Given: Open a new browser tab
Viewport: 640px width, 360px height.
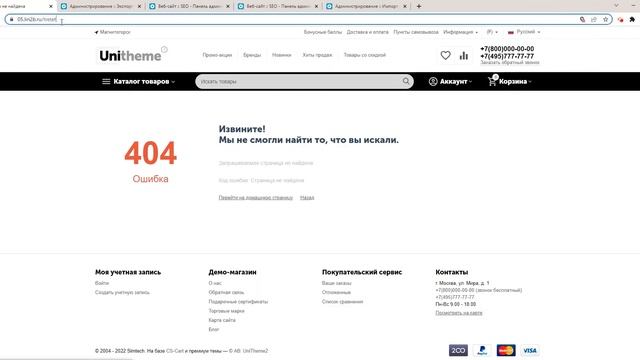Looking at the screenshot, I should [x=418, y=6].
